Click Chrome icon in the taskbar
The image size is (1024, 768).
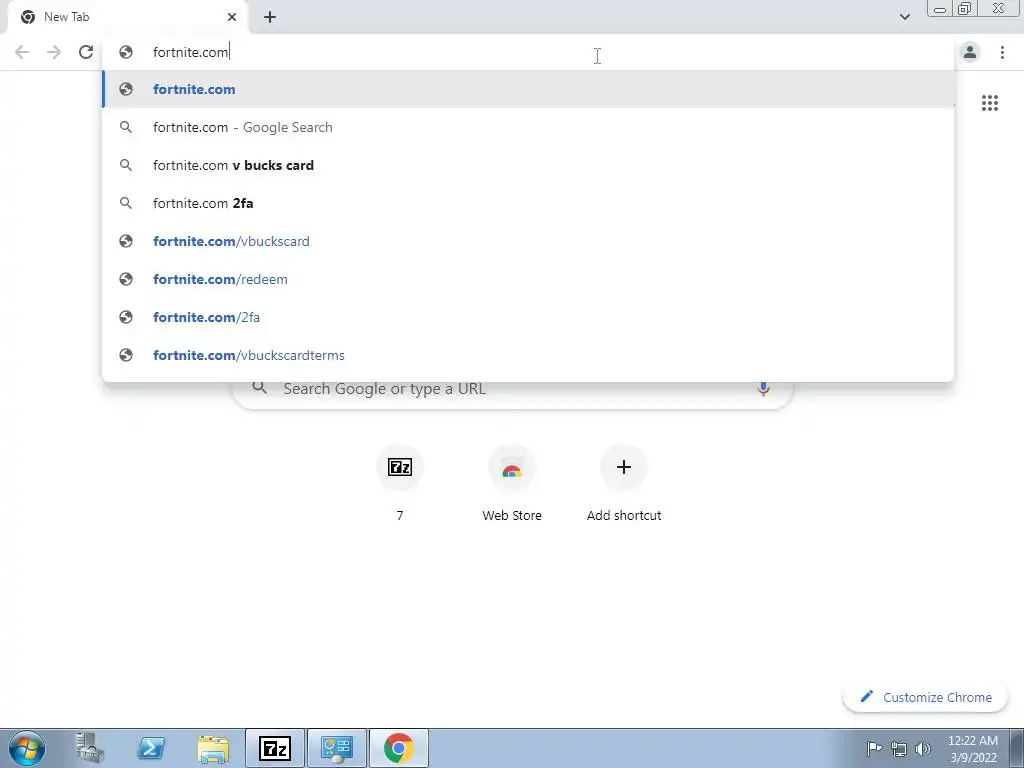tap(399, 748)
